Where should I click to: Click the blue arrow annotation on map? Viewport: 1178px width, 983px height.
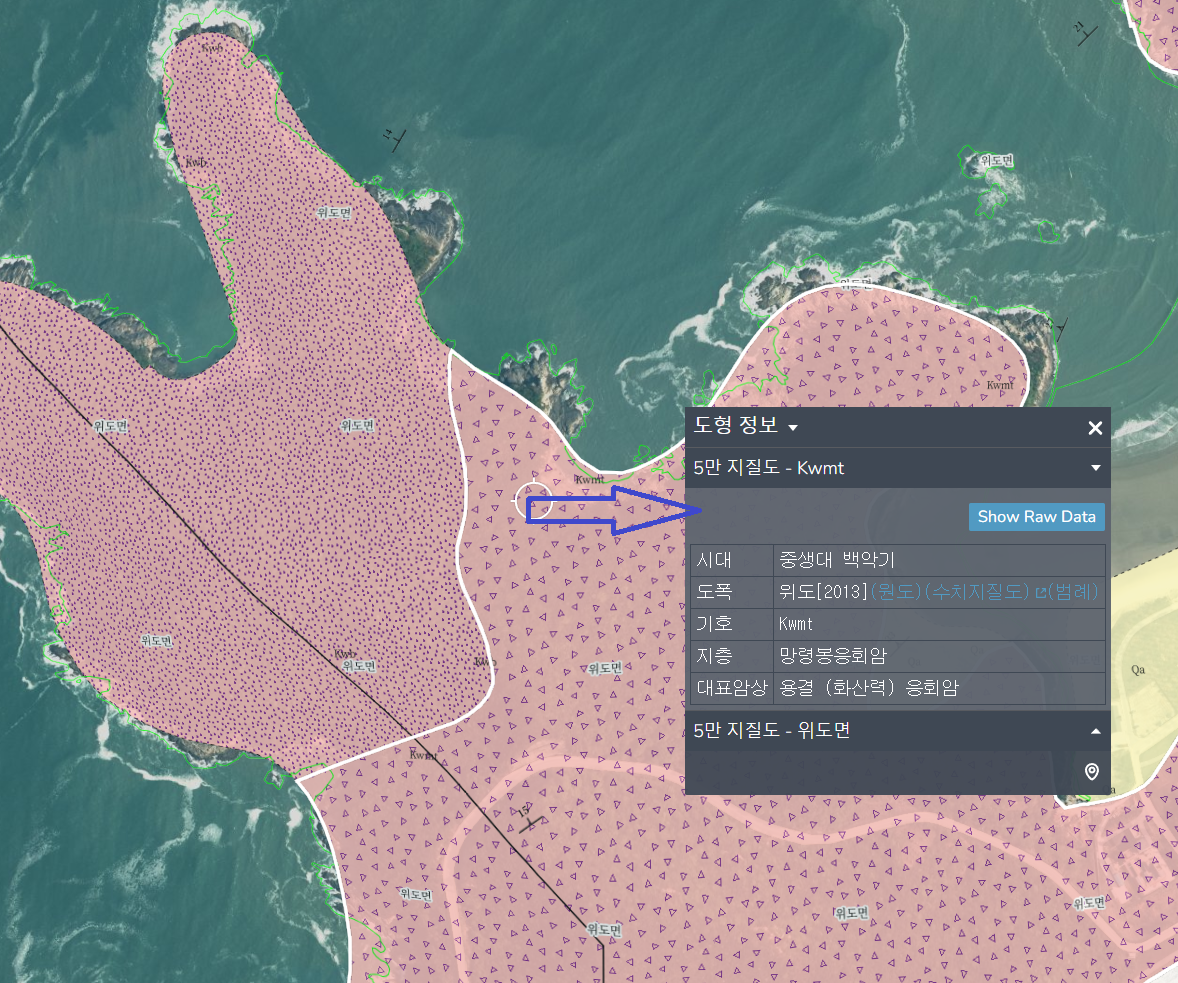click(614, 510)
